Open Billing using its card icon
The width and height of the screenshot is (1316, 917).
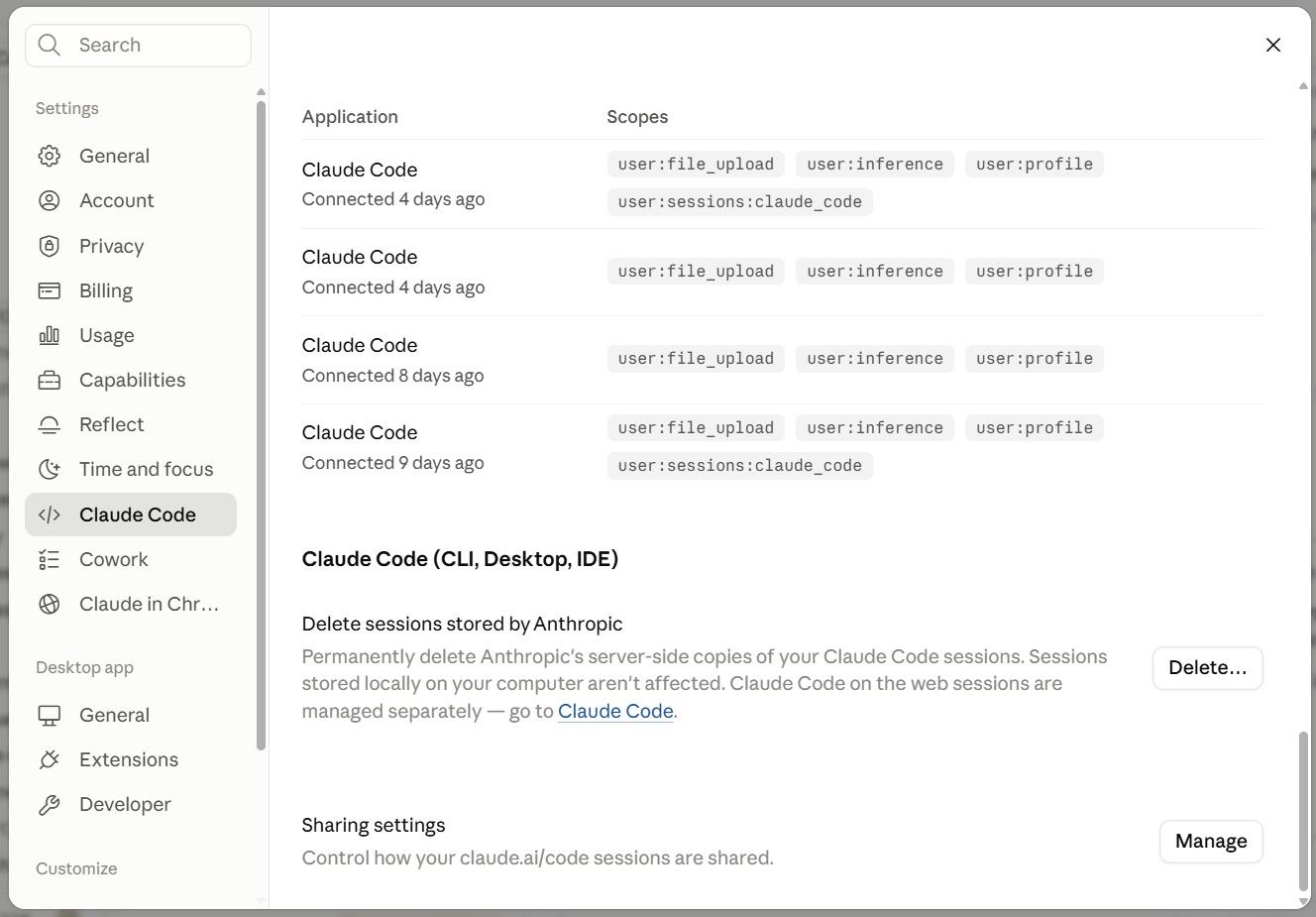(49, 290)
